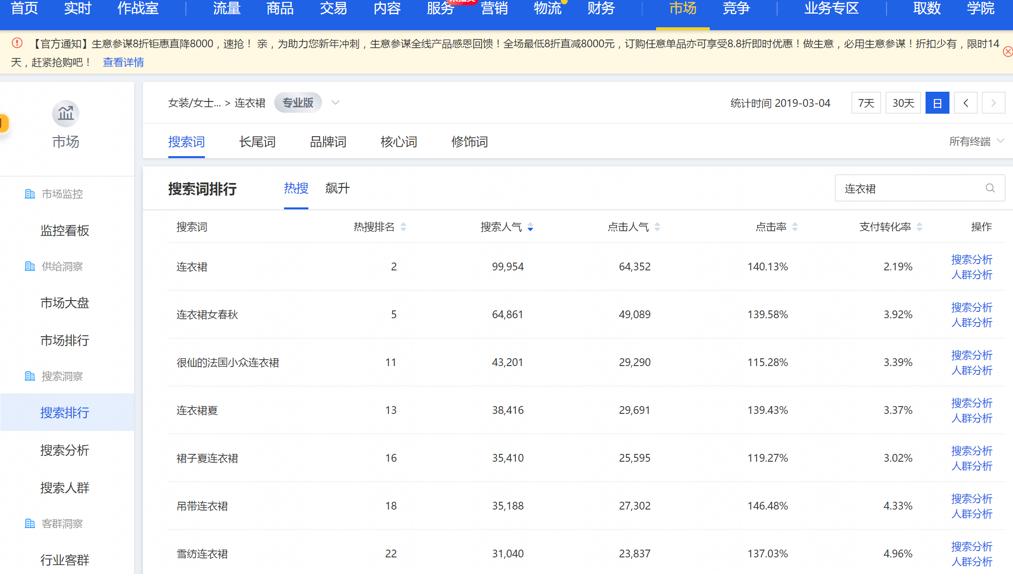Click the magnifier icon in the 连衣裙 search box
This screenshot has height=582, width=1013.
[x=990, y=188]
